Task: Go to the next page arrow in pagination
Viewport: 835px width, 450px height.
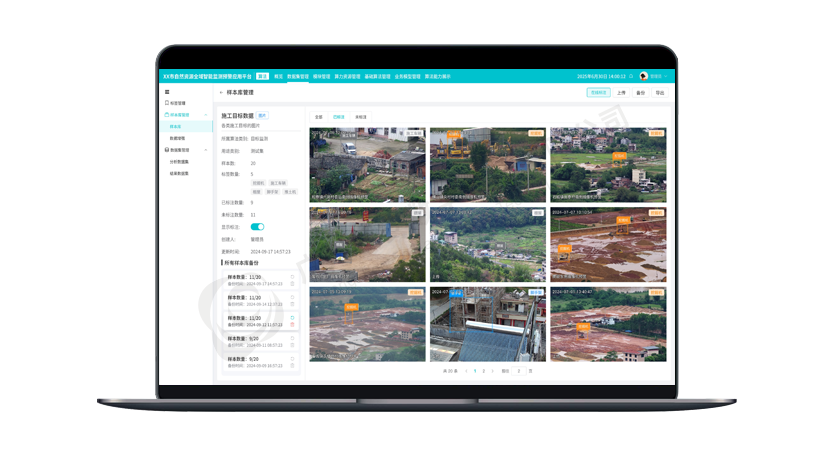Action: coord(492,371)
